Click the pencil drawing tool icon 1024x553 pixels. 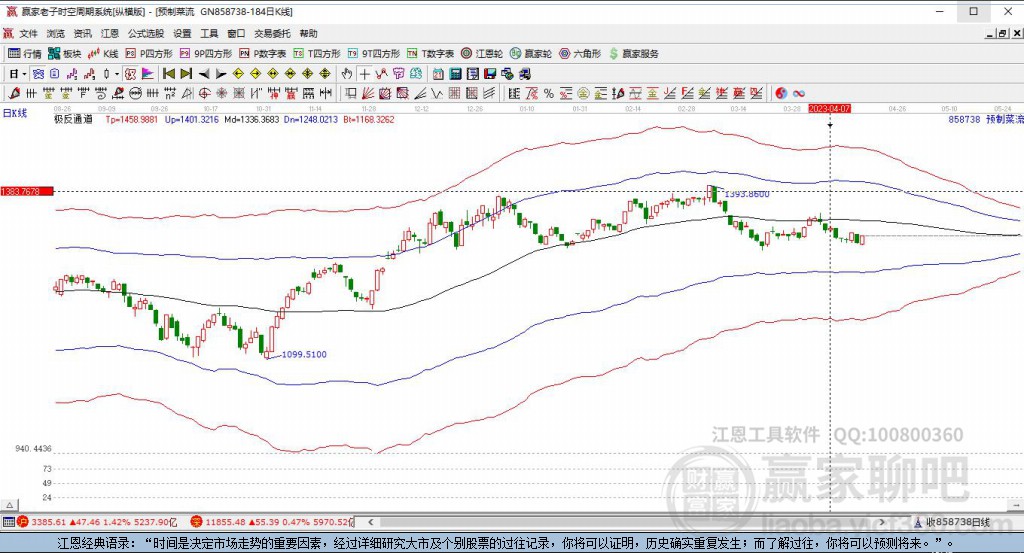[x=14, y=93]
